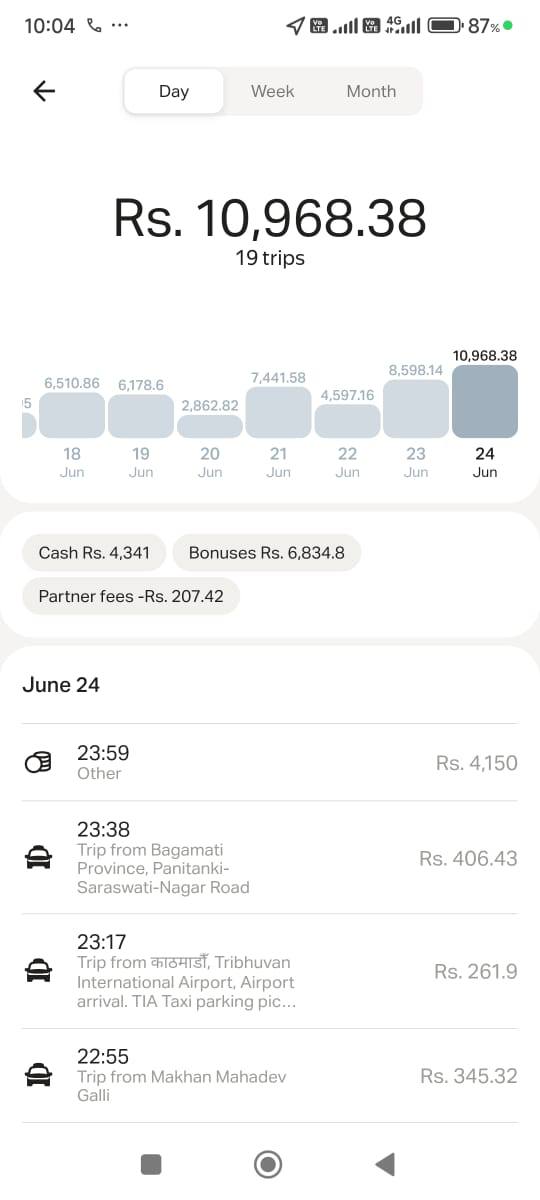Viewport: 540px width, 1200px height.
Task: Open the Other Rs. 4,150 entry
Action: [270, 763]
